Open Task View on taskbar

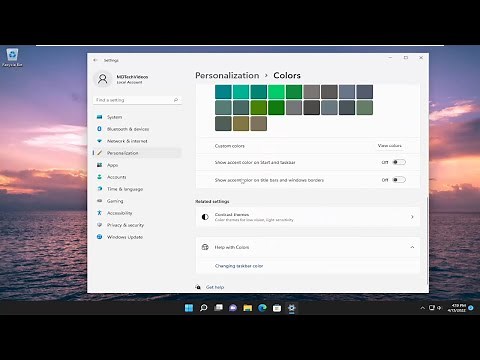coord(218,308)
